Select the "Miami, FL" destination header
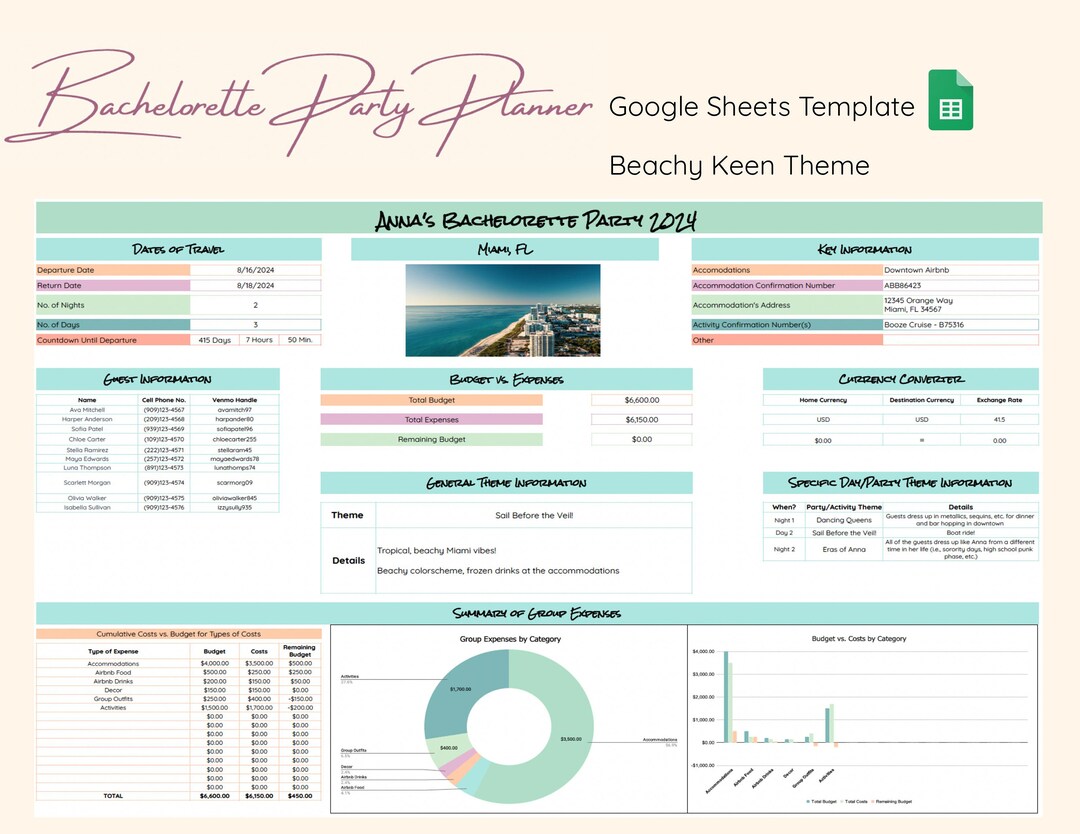The height and width of the screenshot is (834, 1080). point(505,249)
